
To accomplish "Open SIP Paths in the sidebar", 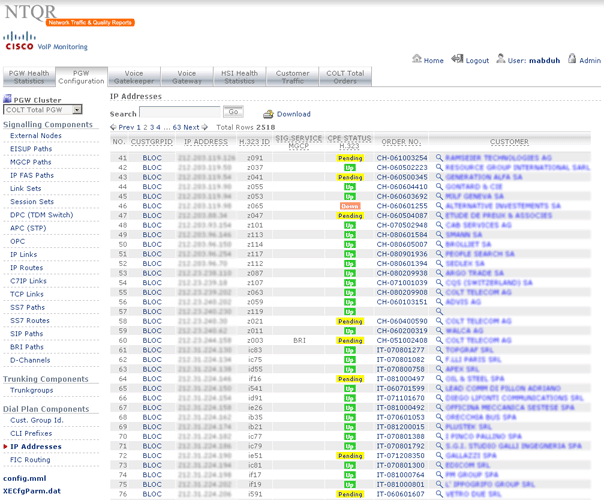I will pyautogui.click(x=27, y=334).
